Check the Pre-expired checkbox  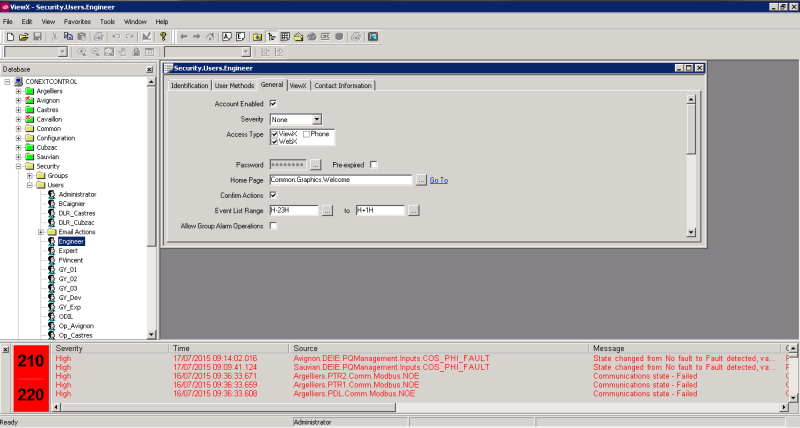pyautogui.click(x=374, y=164)
